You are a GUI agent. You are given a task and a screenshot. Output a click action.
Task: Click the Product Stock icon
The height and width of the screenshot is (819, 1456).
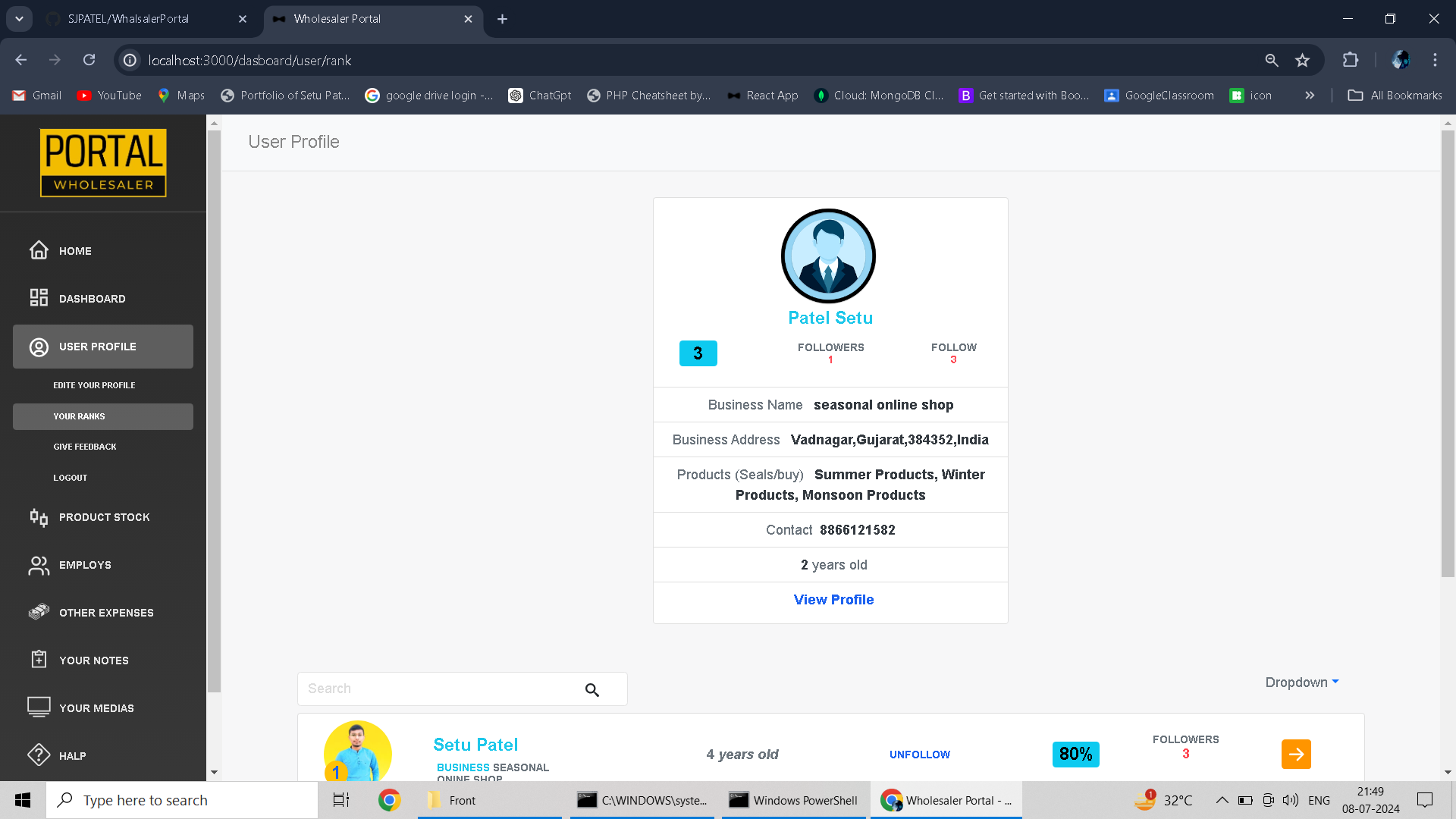coord(39,517)
